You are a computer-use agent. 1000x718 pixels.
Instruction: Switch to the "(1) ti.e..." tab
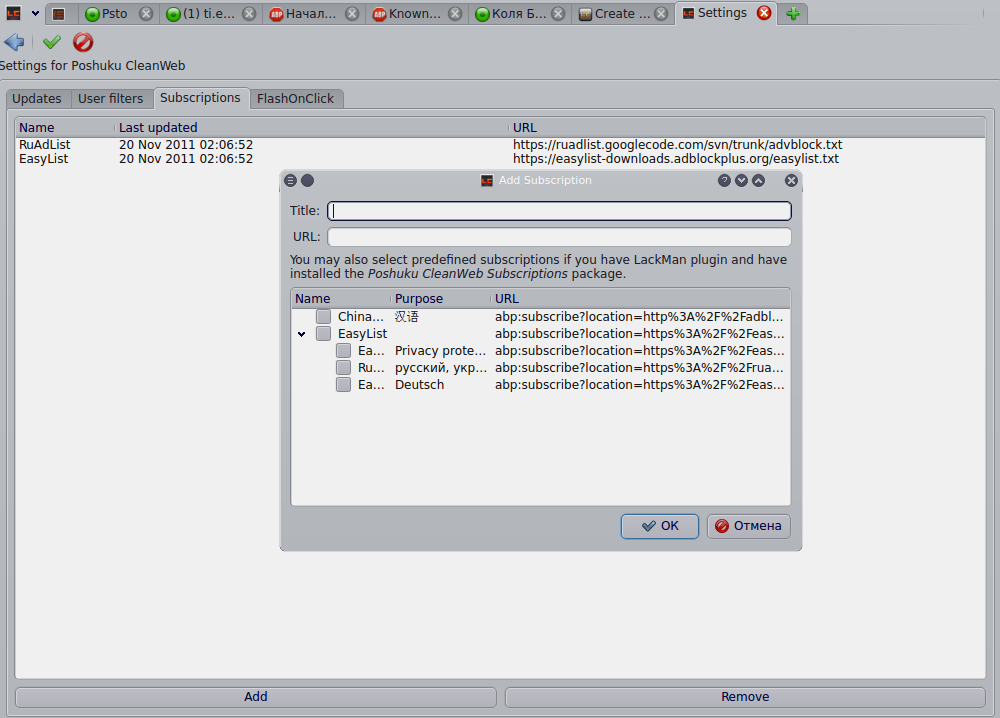[x=203, y=13]
